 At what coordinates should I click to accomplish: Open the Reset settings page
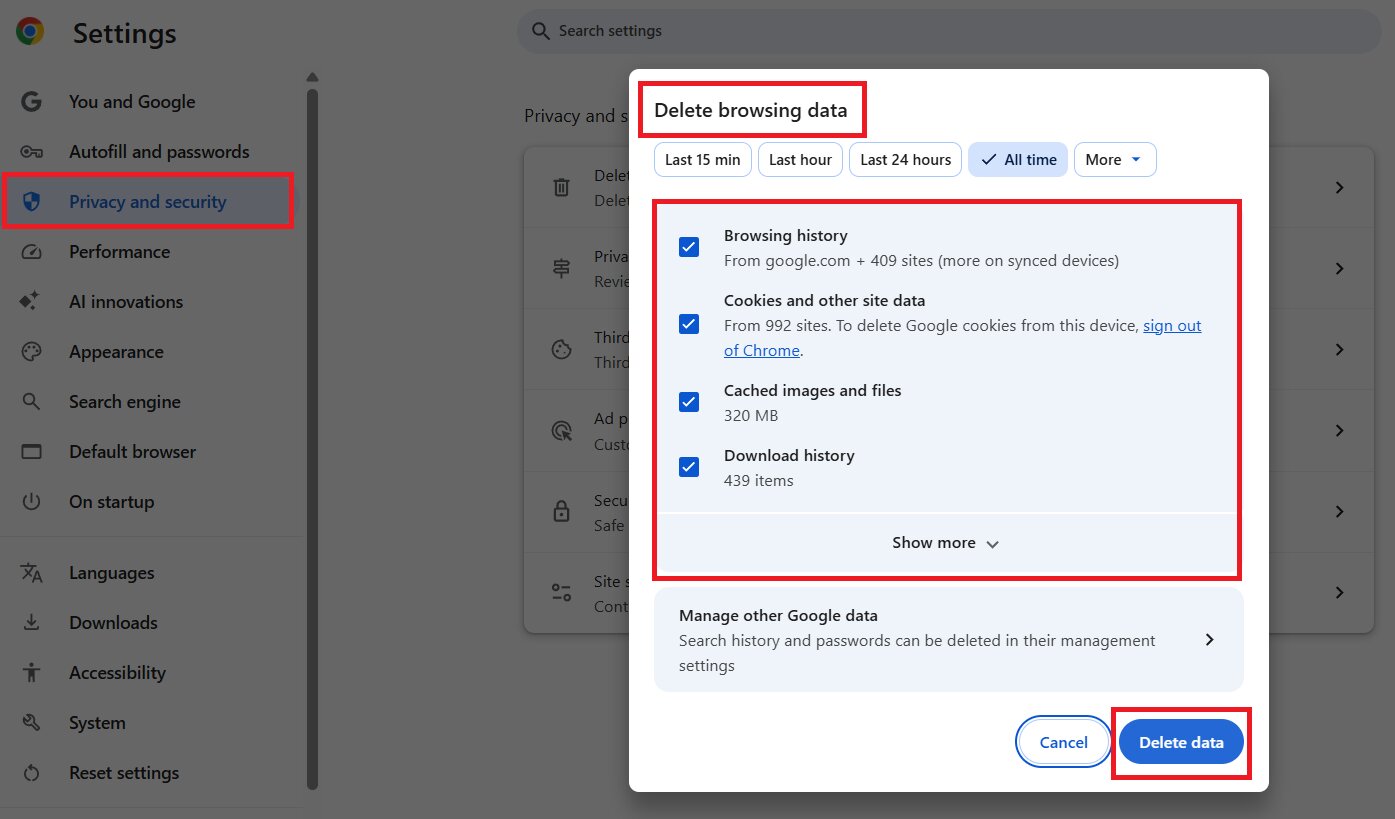click(x=124, y=773)
